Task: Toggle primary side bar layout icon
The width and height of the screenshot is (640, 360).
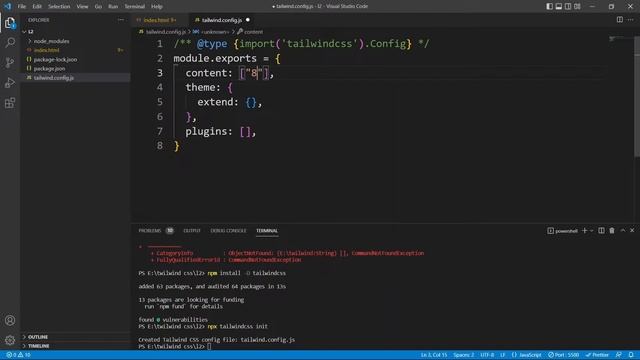Action: (x=549, y=6)
